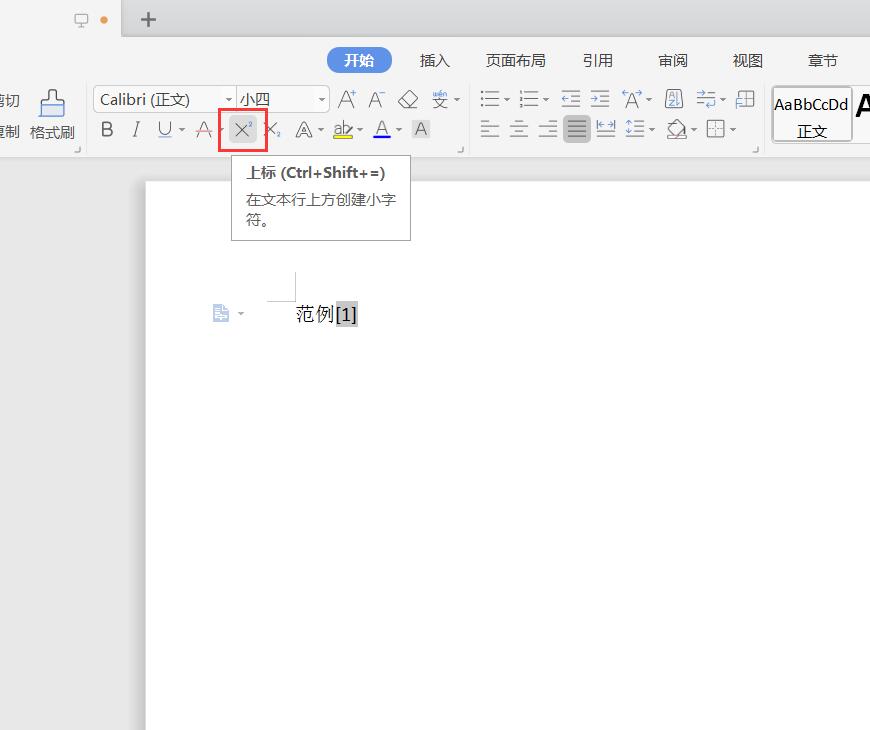Toggle italic formatting
Image resolution: width=870 pixels, height=730 pixels.
coord(136,129)
